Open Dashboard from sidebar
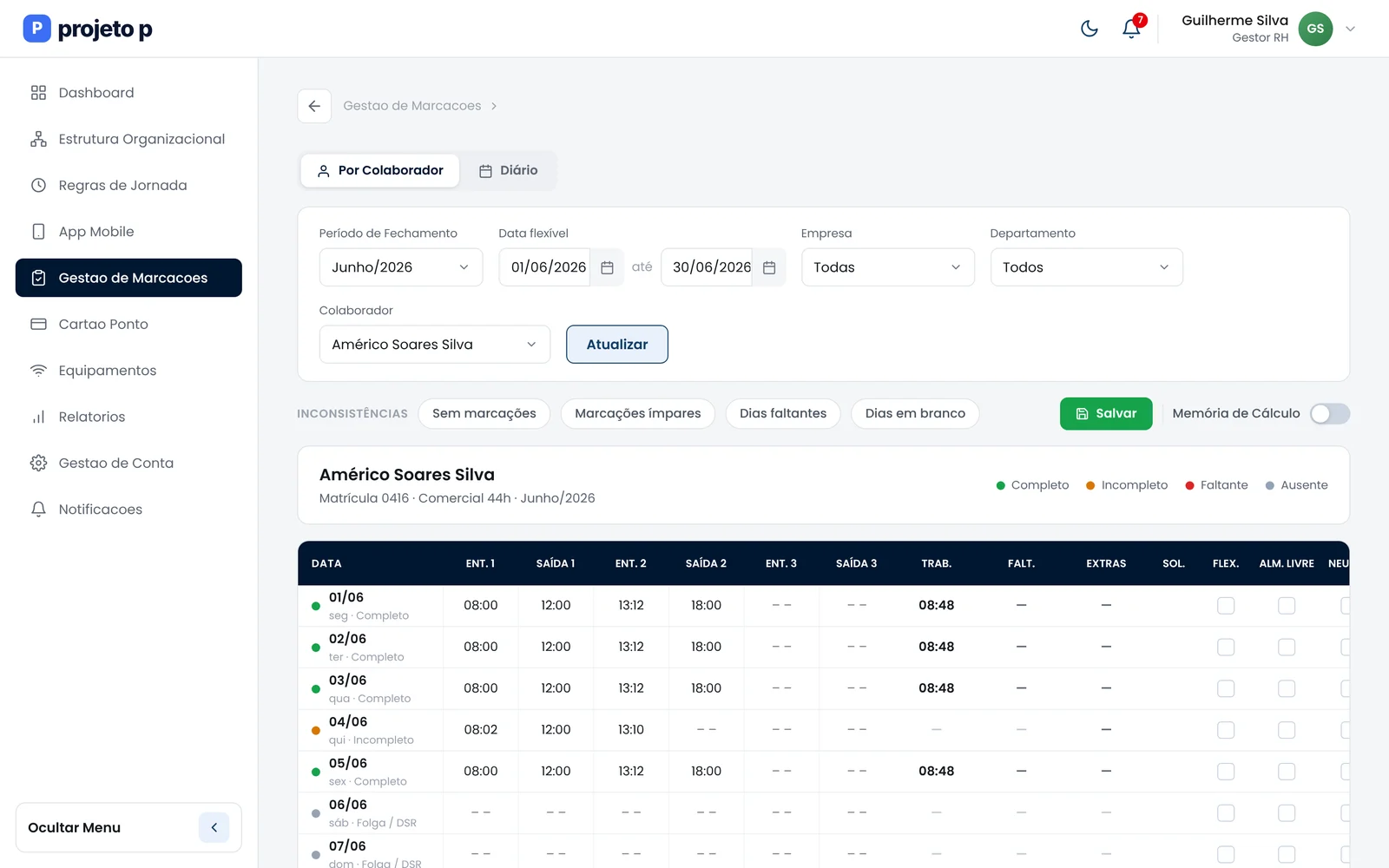This screenshot has width=1389, height=868. [x=128, y=93]
